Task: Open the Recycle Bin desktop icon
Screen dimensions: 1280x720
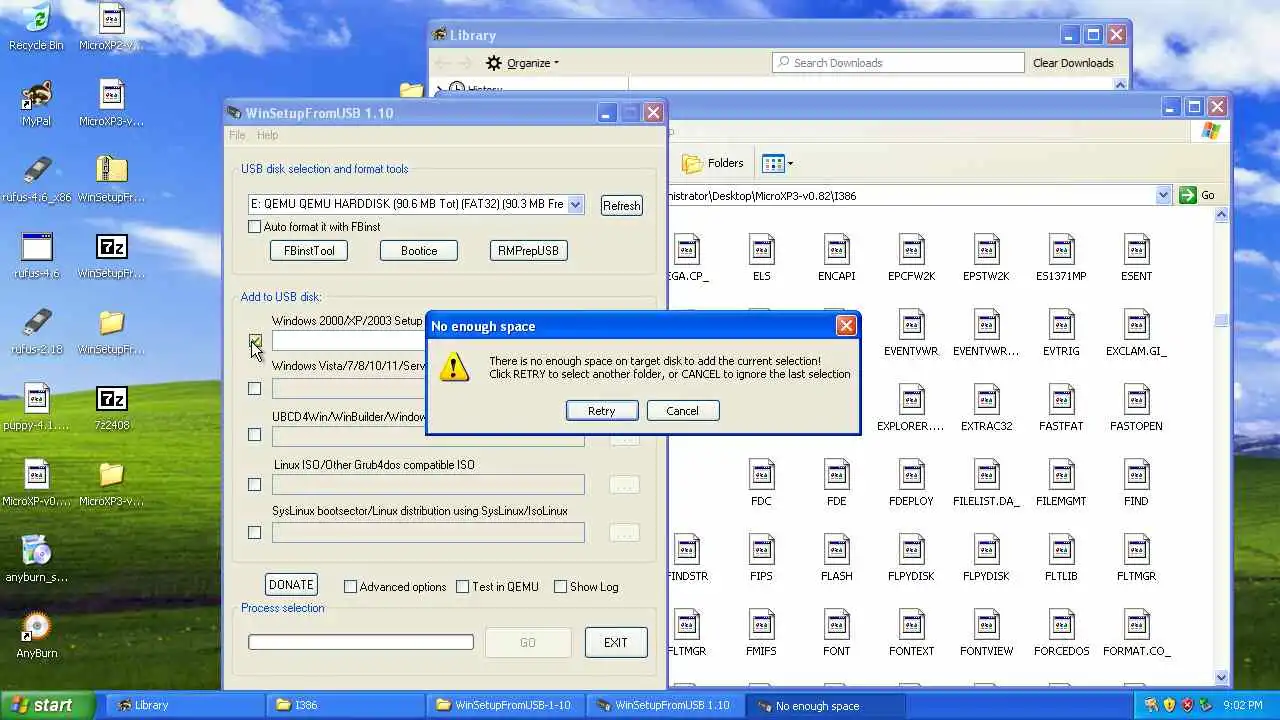Action: pyautogui.click(x=36, y=26)
